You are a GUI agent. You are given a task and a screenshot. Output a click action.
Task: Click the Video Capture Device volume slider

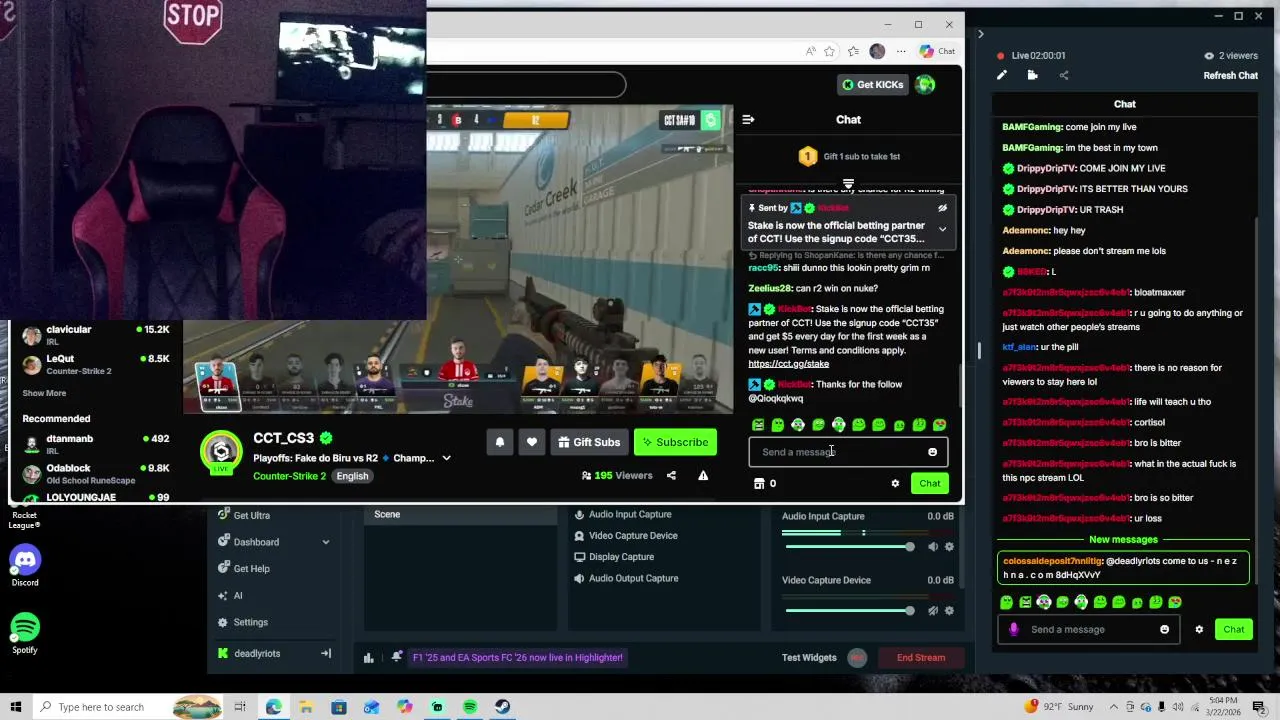tap(849, 611)
